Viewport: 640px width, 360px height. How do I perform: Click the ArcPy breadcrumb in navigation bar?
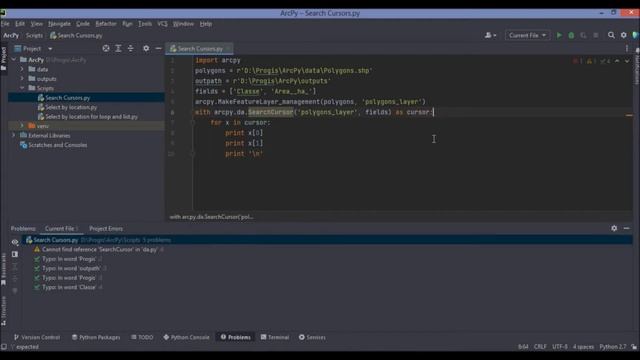[x=11, y=36]
